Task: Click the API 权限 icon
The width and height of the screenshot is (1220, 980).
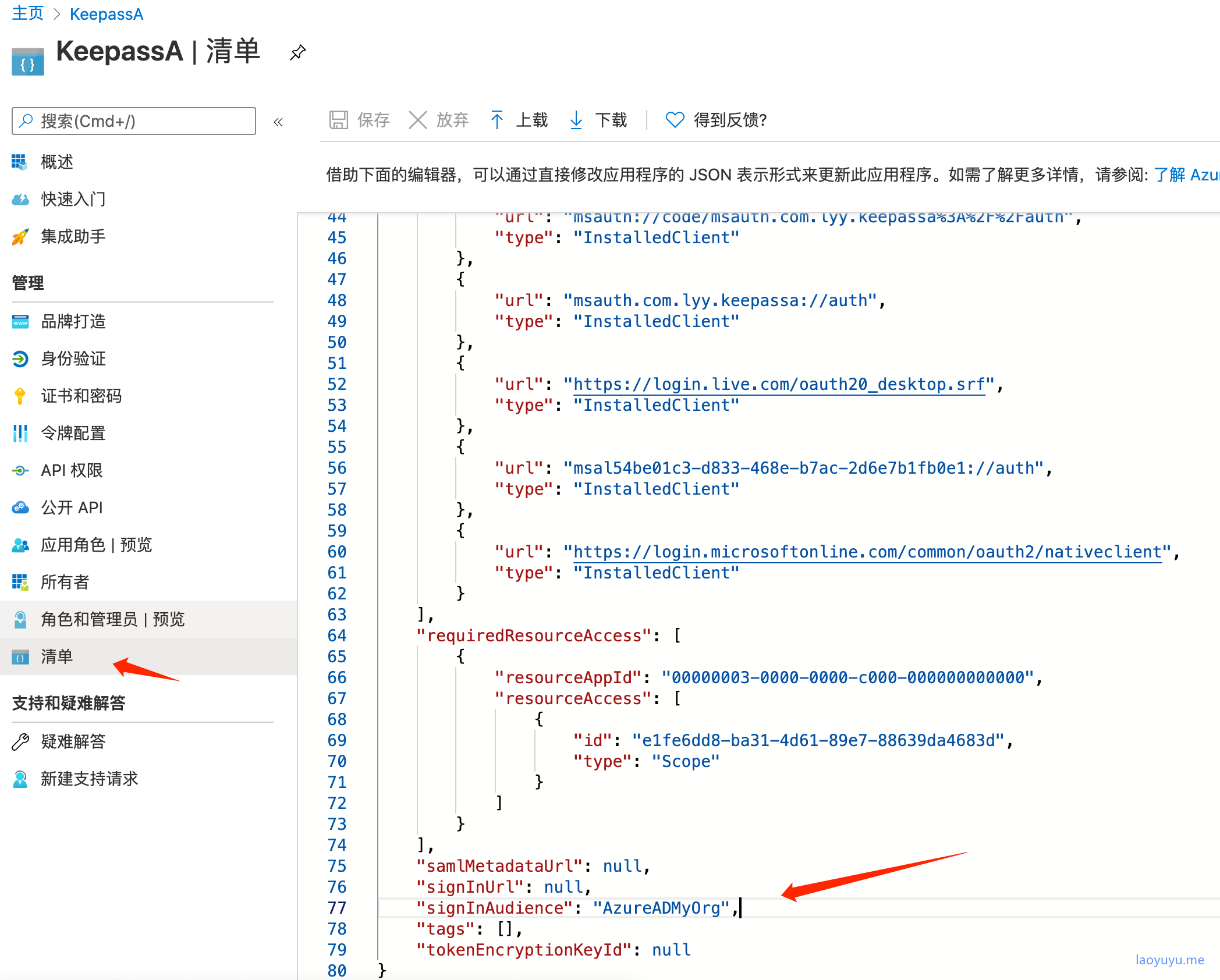Action: click(20, 470)
